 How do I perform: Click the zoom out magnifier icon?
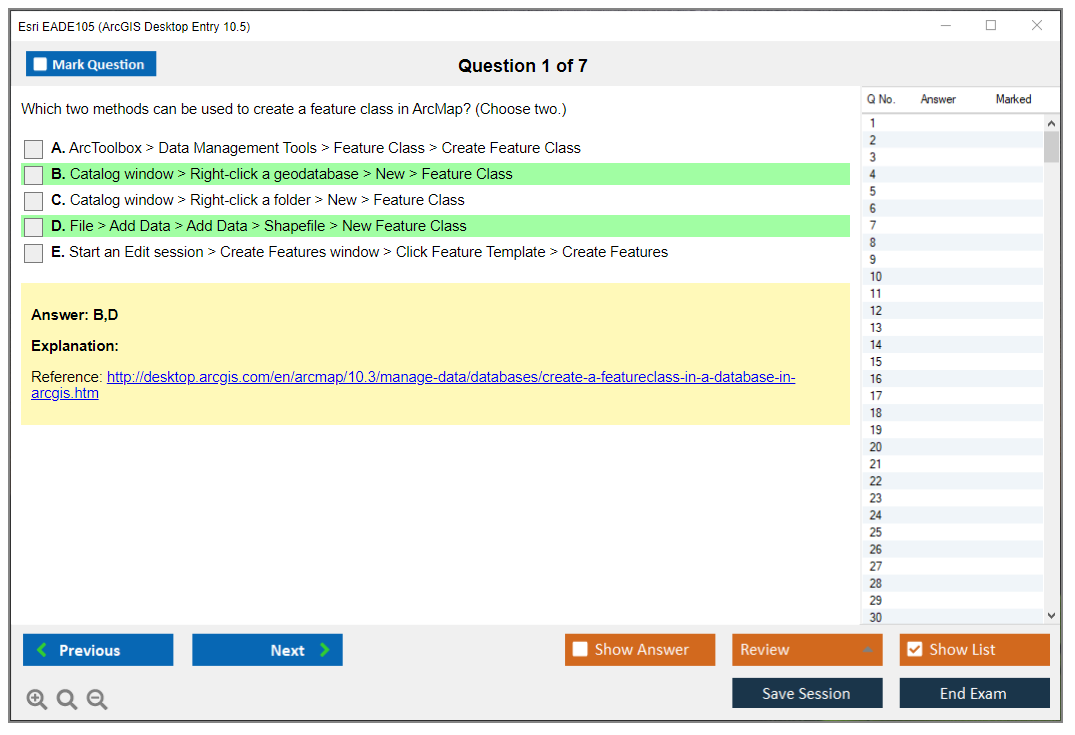(97, 700)
